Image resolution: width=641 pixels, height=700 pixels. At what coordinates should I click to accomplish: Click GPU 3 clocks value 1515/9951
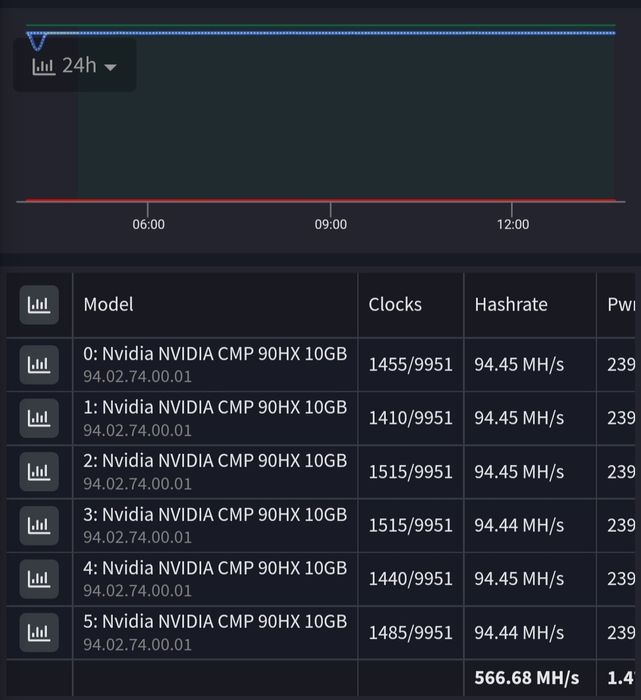(x=411, y=525)
